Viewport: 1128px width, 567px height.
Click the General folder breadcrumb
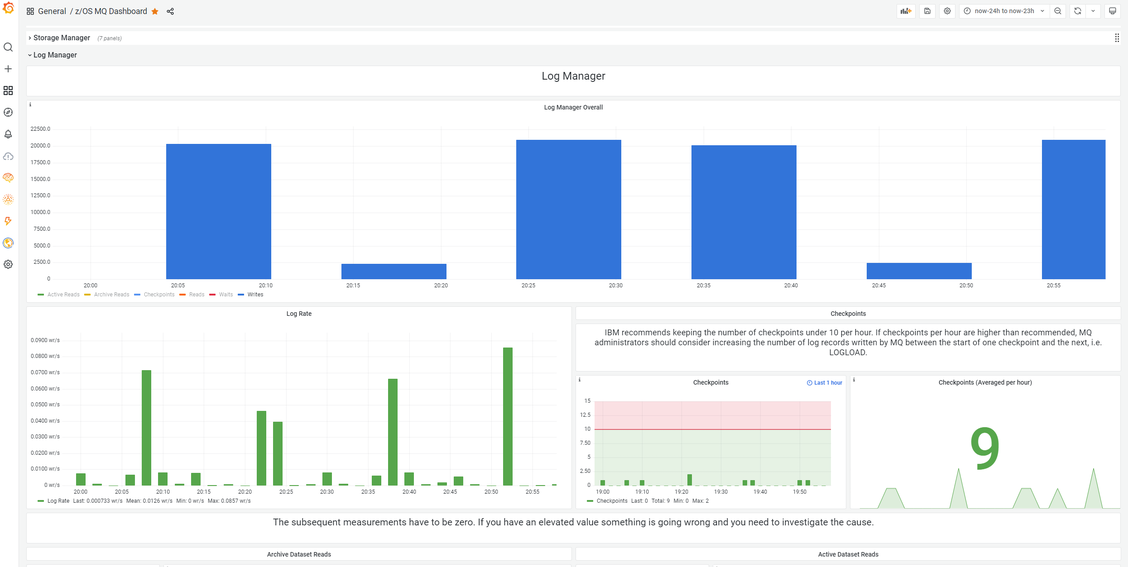(52, 12)
